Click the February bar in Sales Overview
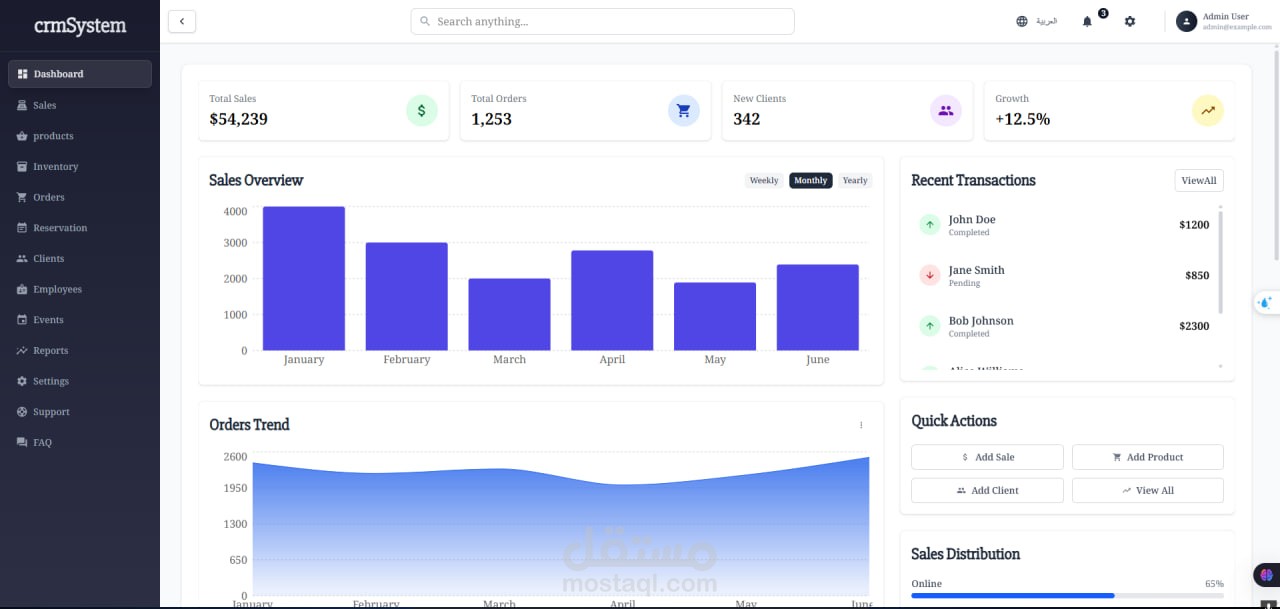This screenshot has height=609, width=1280. (x=406, y=297)
